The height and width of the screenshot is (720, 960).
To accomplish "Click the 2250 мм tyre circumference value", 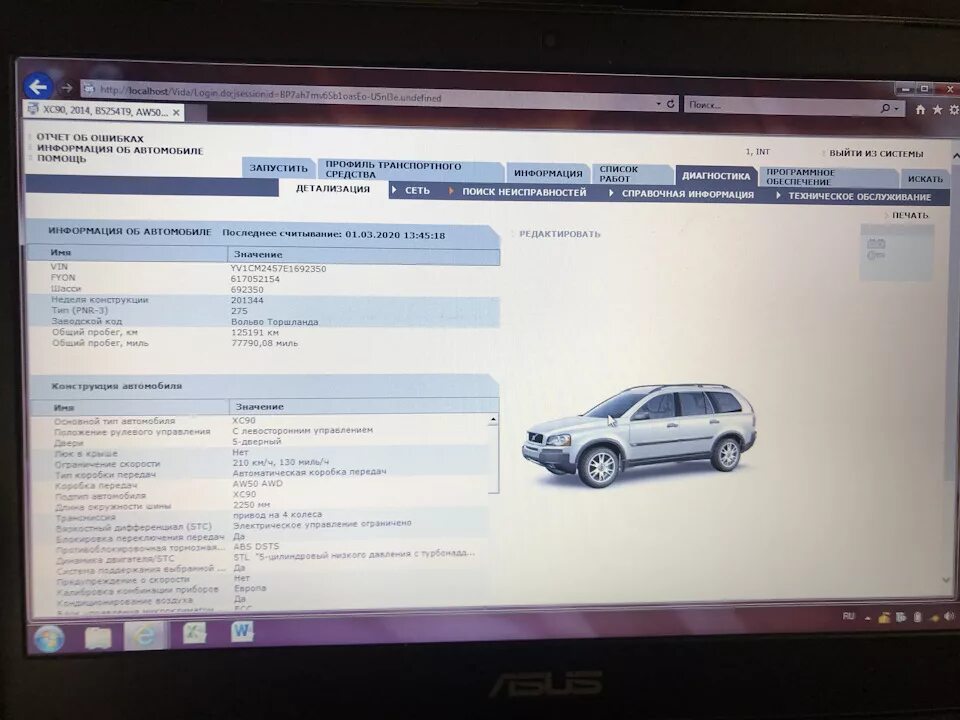I will [251, 504].
